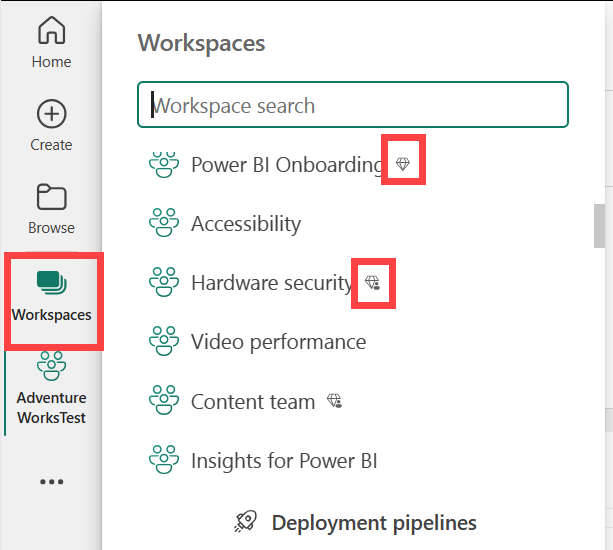This screenshot has height=550, width=613.
Task: Click the people icon next to Accessibility
Action: 162,224
